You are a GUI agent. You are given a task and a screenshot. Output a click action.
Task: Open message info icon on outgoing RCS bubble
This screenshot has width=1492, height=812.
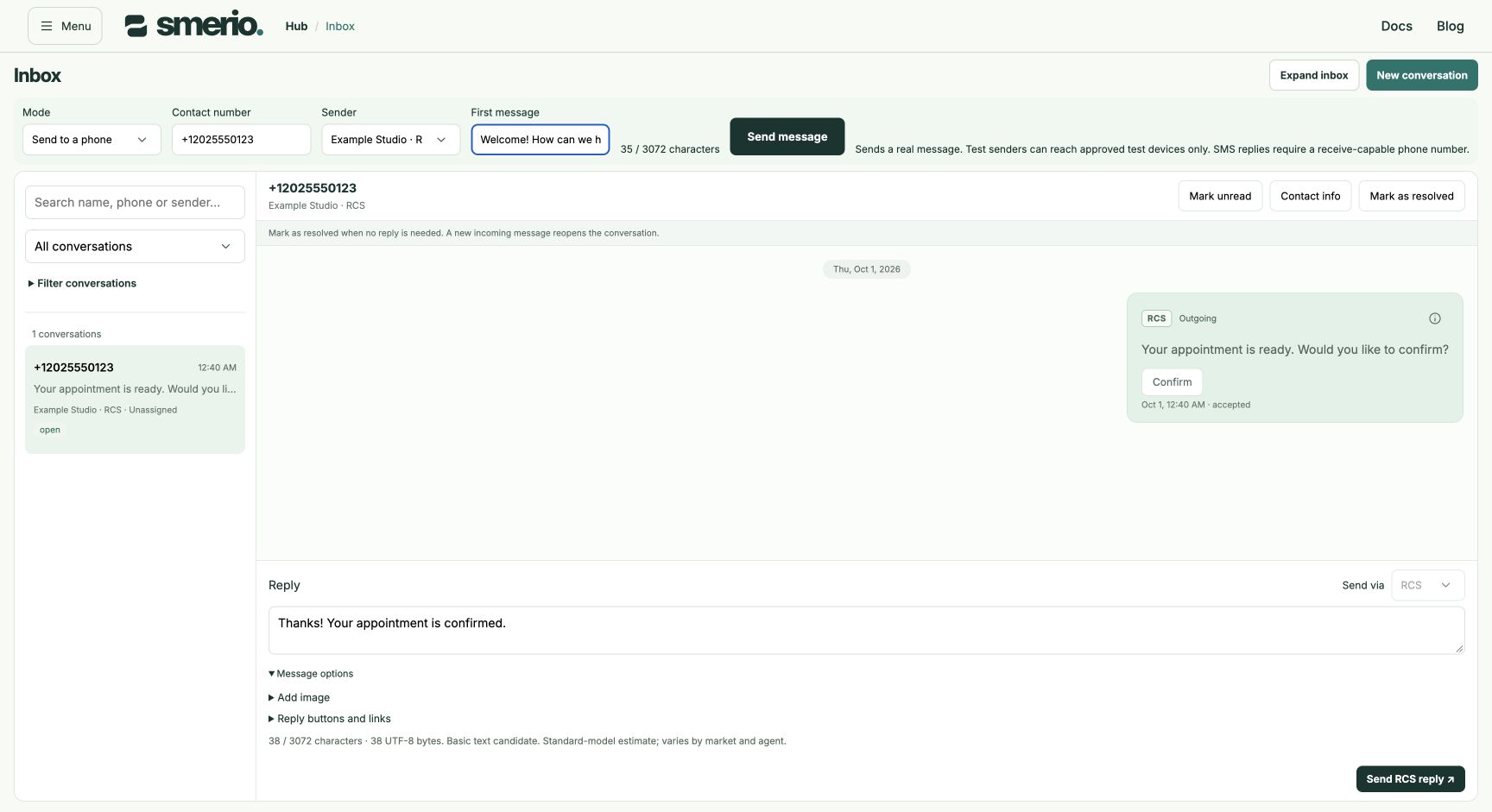1435,318
